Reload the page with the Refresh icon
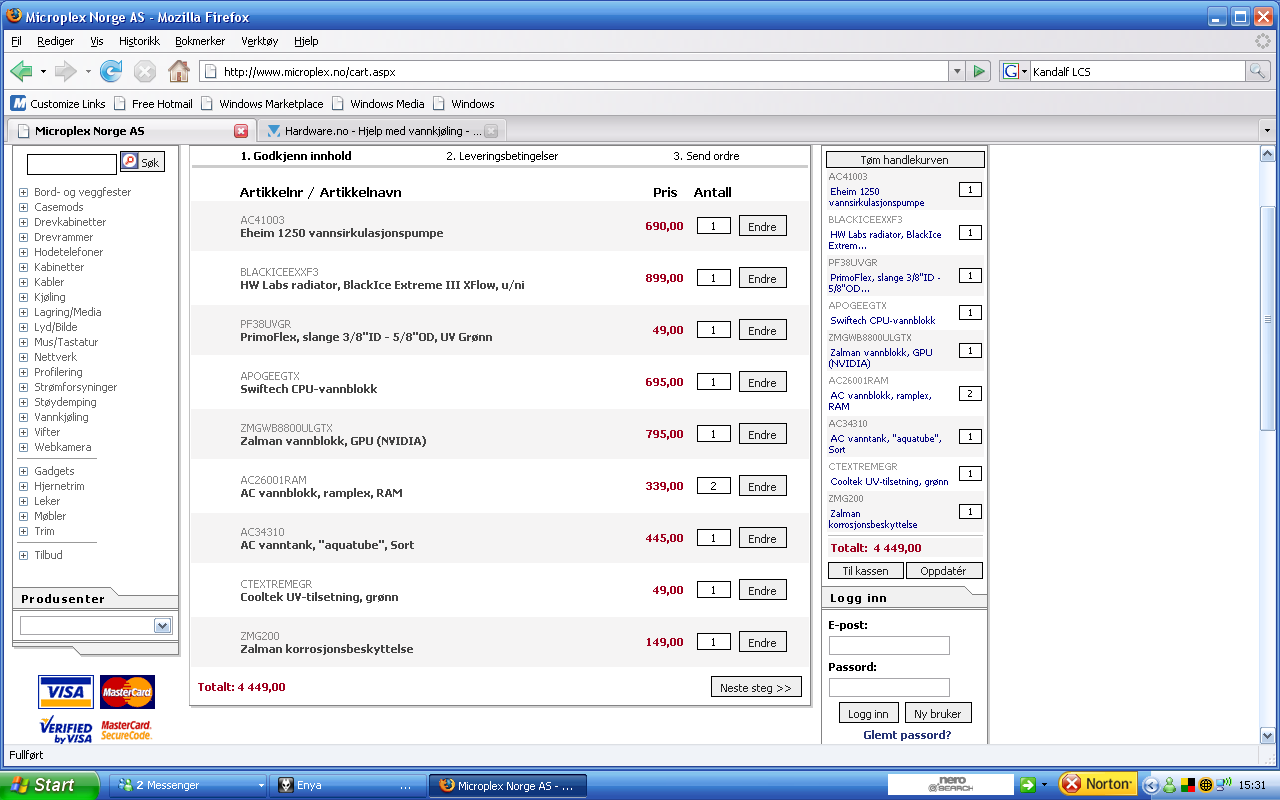 pyautogui.click(x=111, y=71)
